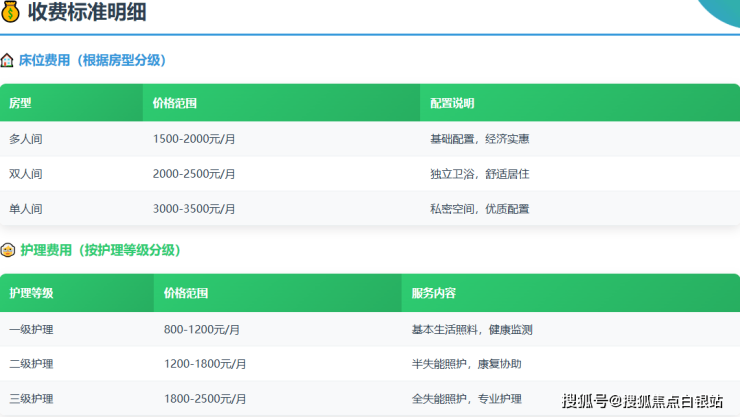The image size is (740, 417).
Task: Click the 搜狐号@搜狐焦点白银站 watermark
Action: pos(642,401)
